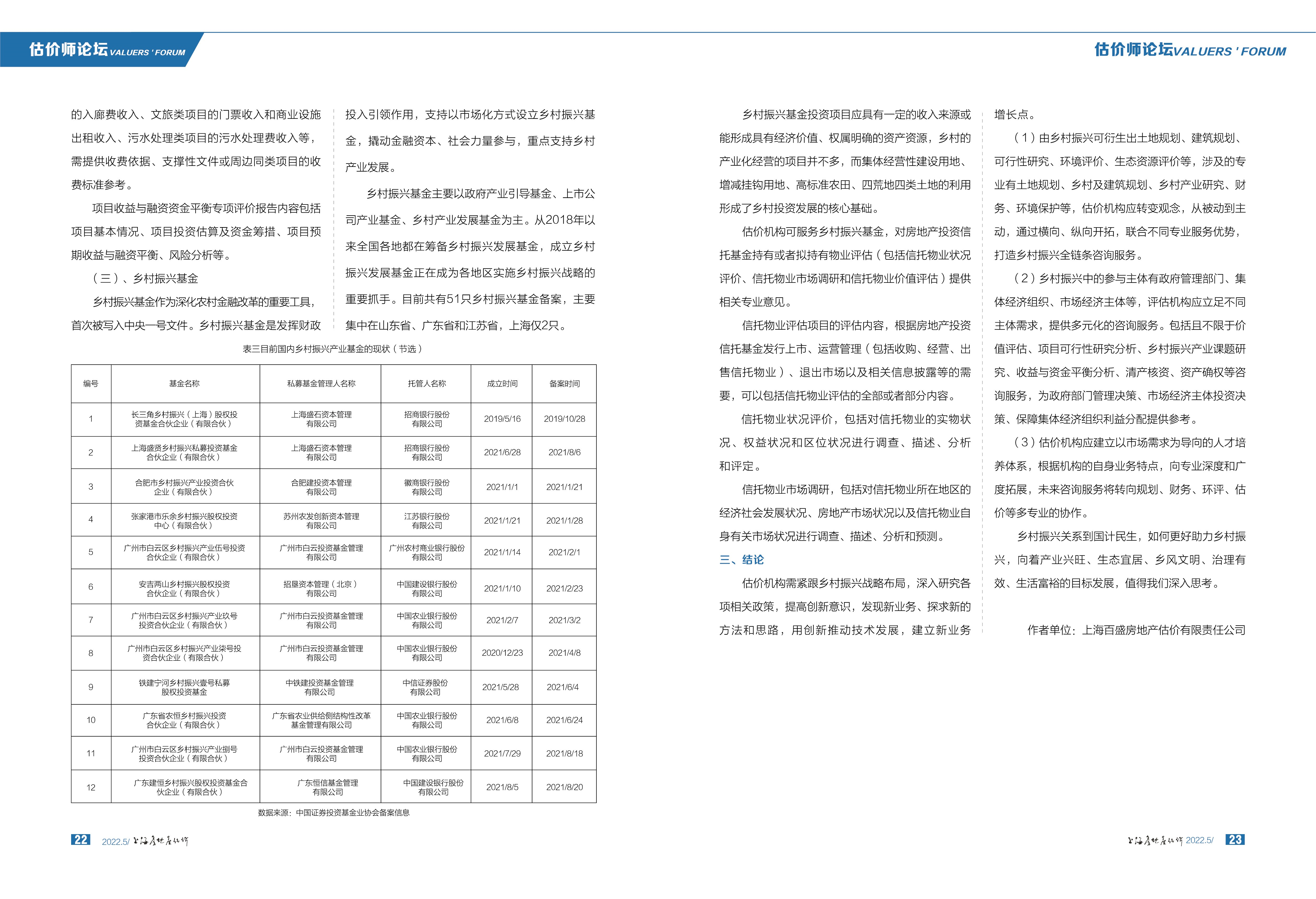1316x899 pixels.
Task: Click the 托管人名称 column header
Action: [x=426, y=383]
